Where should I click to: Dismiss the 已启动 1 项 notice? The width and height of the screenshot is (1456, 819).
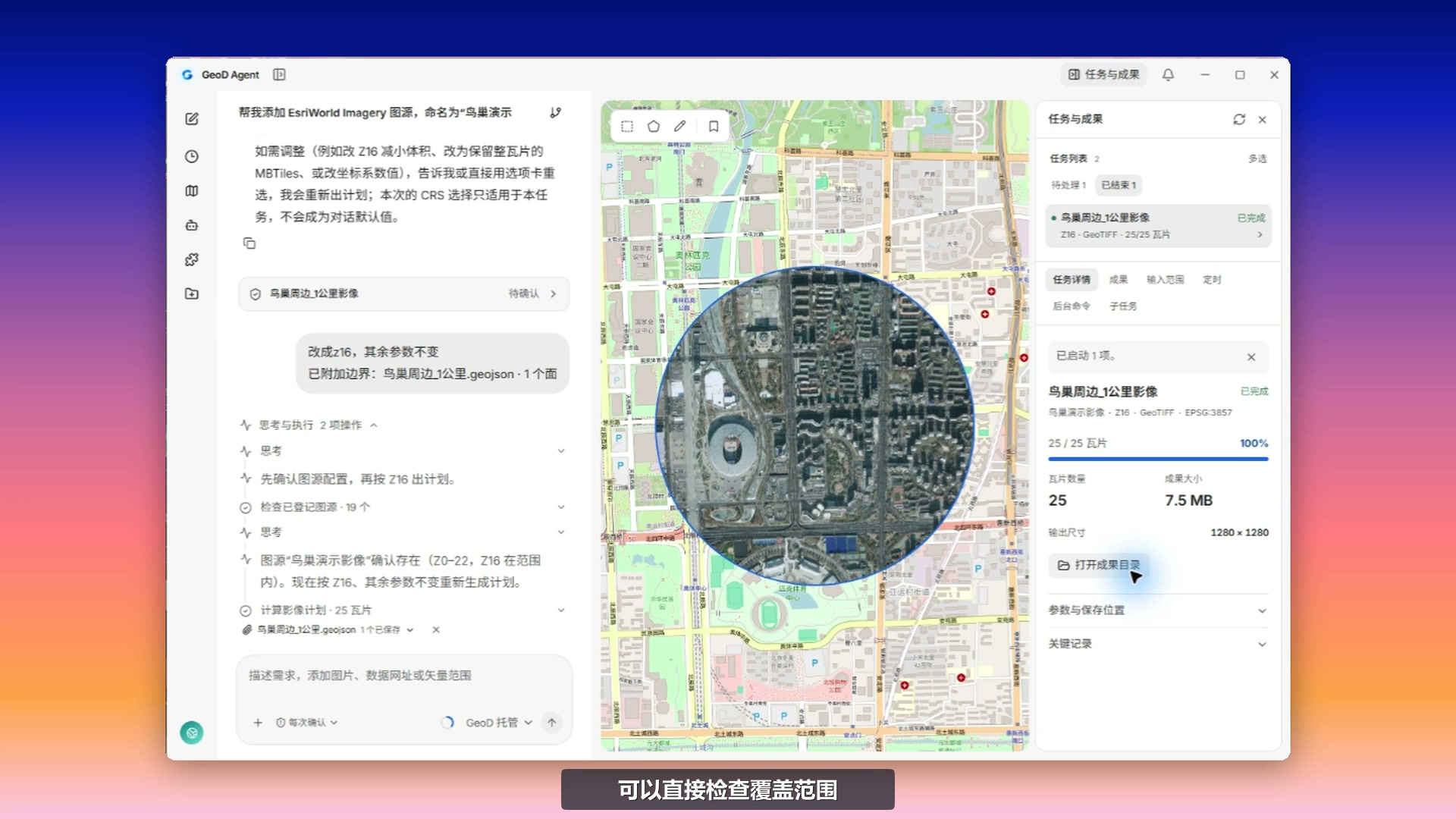click(1251, 357)
